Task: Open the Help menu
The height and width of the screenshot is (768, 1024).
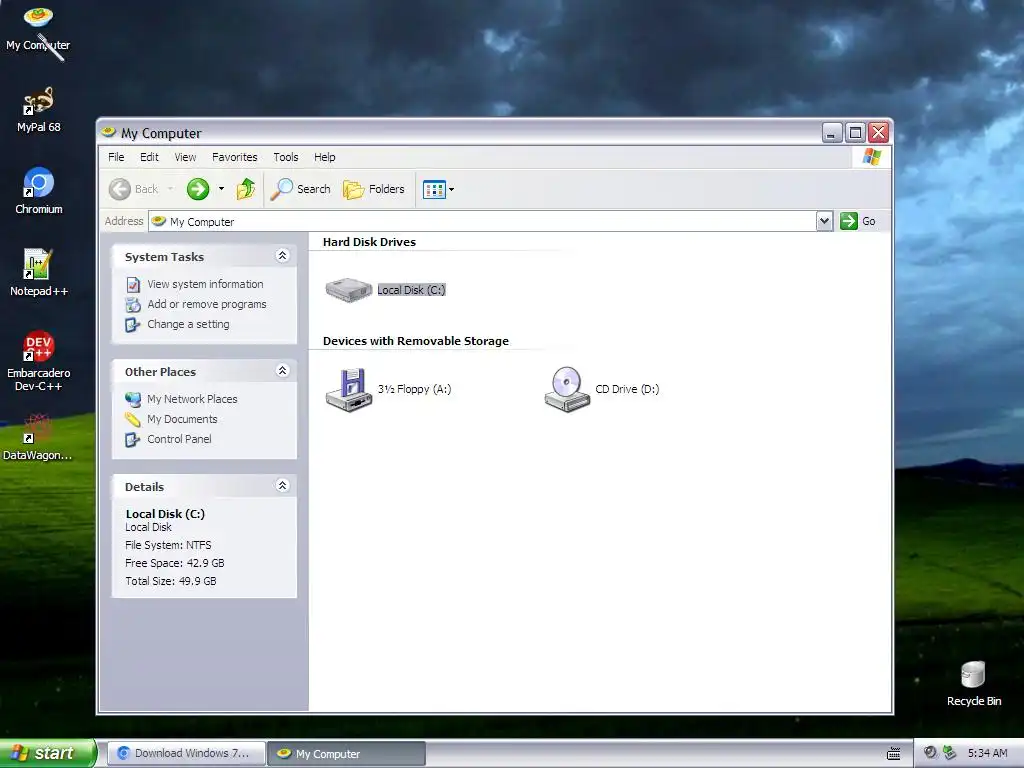Action: 325,157
